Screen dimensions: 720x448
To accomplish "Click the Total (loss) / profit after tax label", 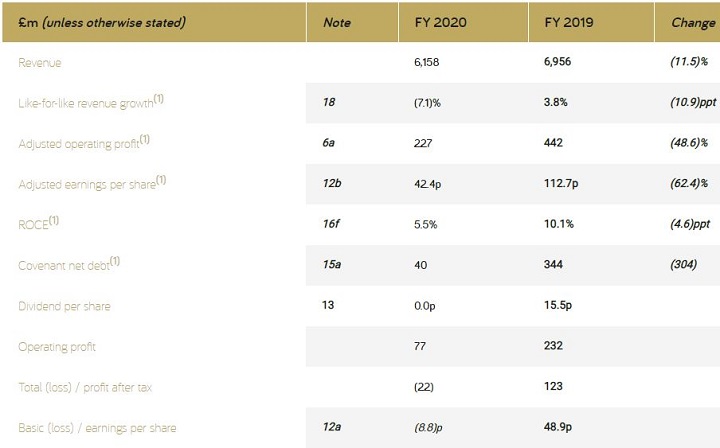I will pyautogui.click(x=85, y=387).
